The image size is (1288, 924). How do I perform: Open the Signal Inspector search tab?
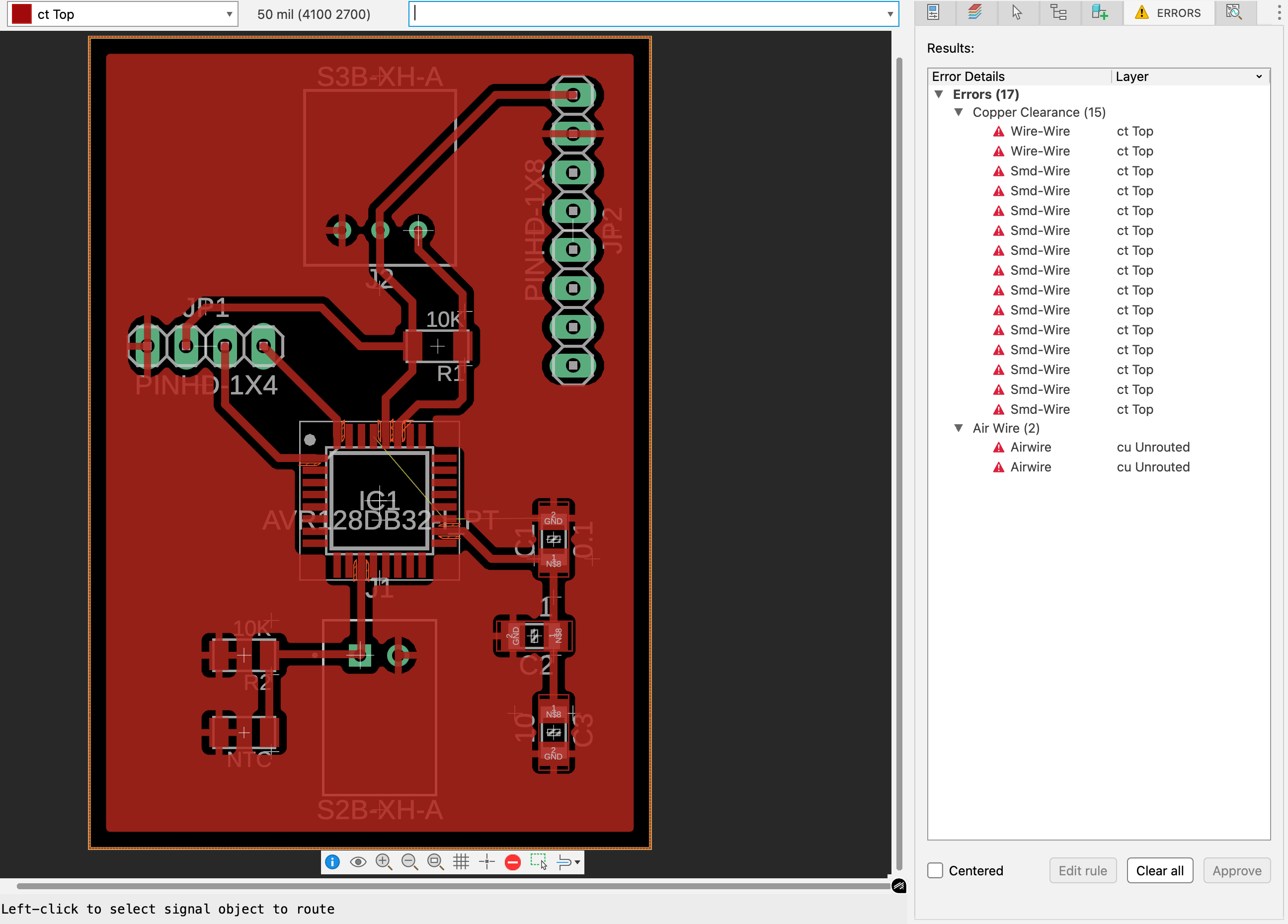tap(1233, 12)
